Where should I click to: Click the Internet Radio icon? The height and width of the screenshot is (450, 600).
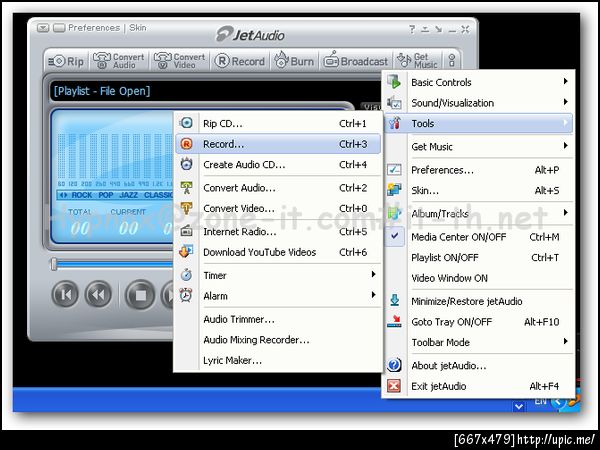pos(186,231)
